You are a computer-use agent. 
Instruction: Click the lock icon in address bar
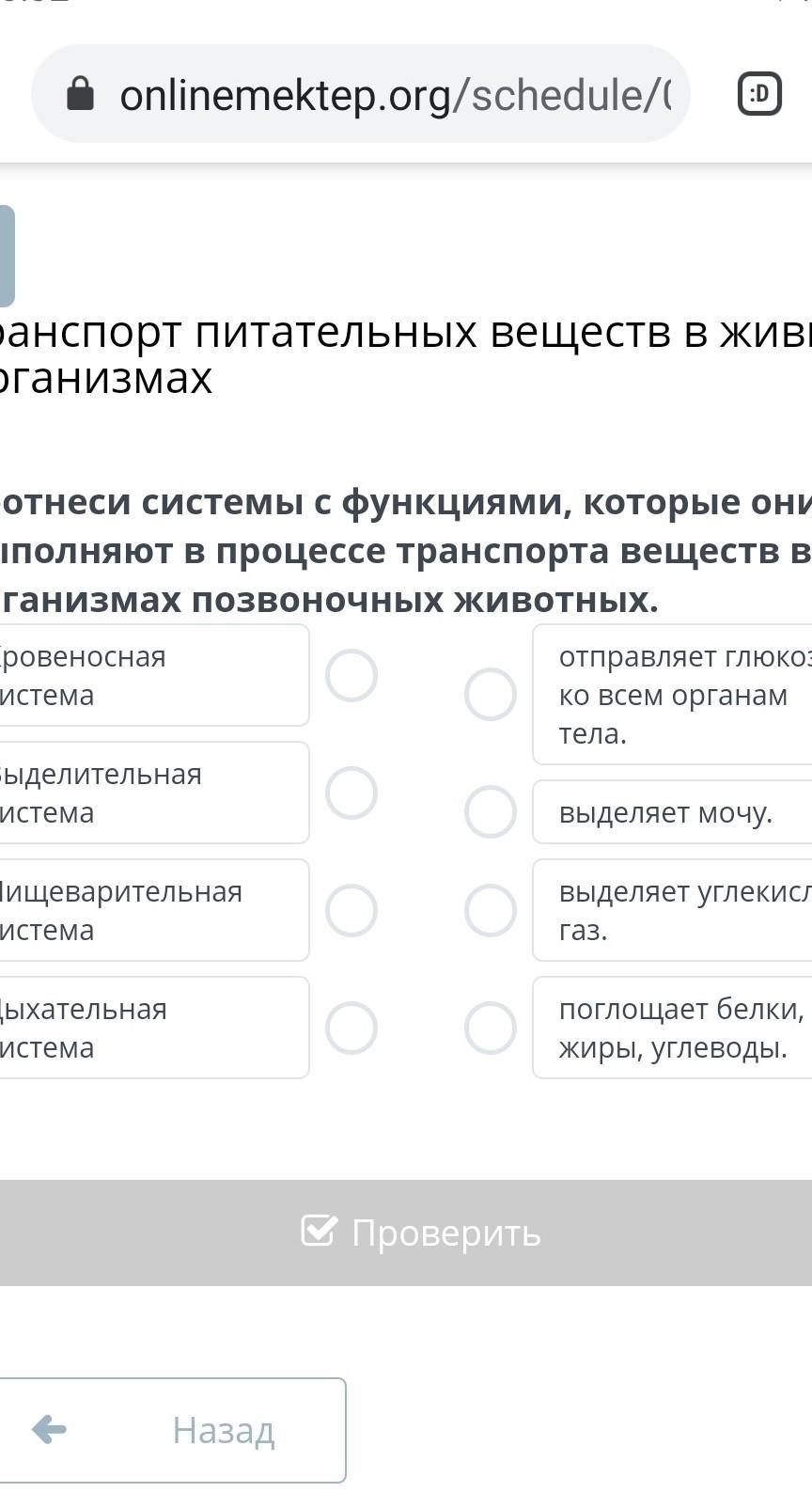[x=81, y=94]
